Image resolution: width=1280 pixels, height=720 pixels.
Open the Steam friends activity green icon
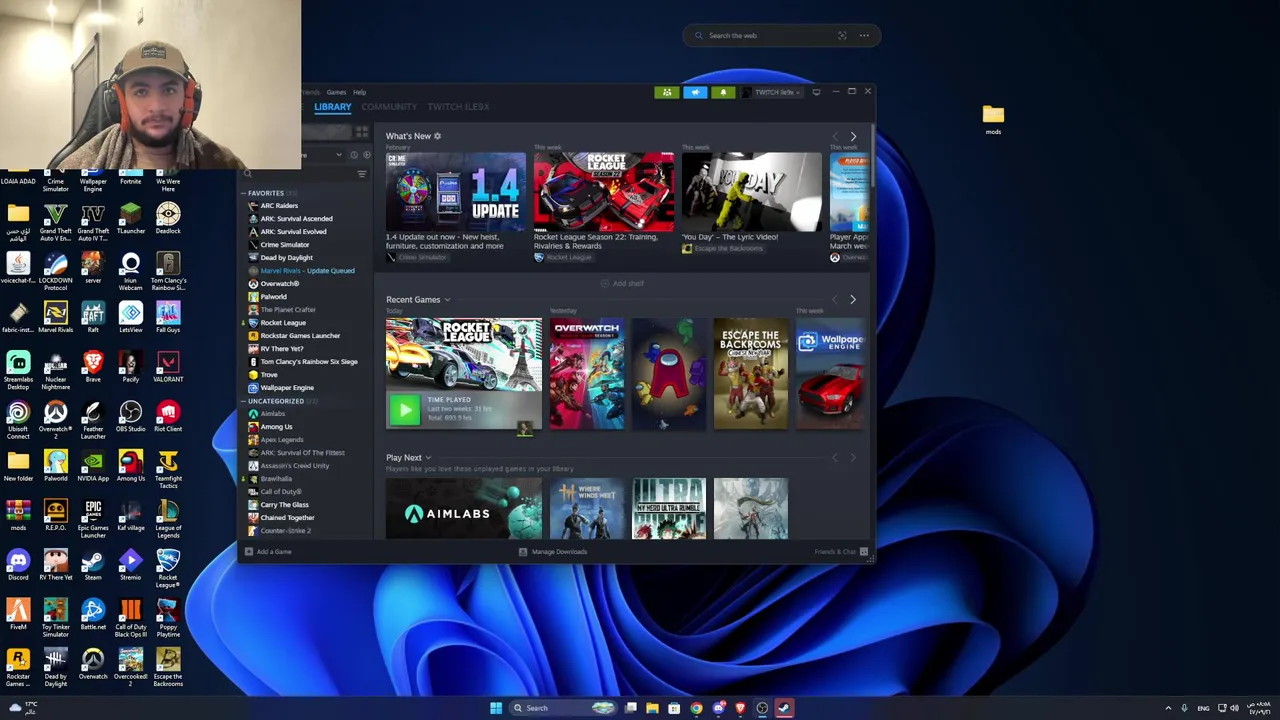[667, 92]
